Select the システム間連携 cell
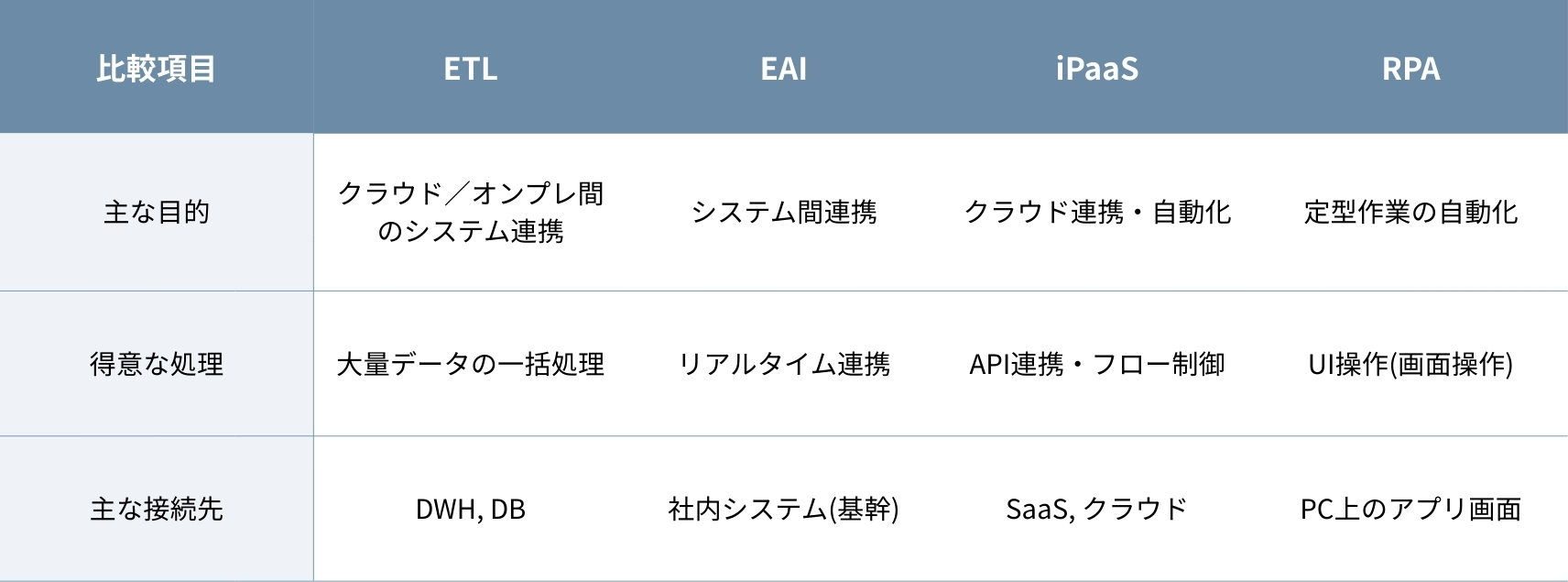Screen dimensions: 1568x582 tap(784, 213)
